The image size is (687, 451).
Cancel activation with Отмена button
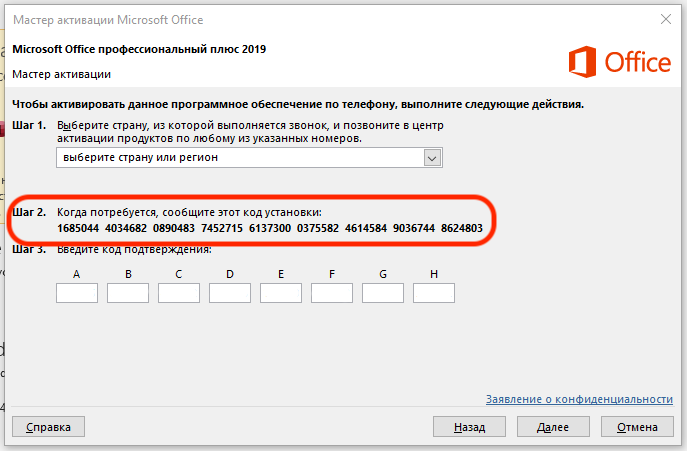[x=636, y=427]
